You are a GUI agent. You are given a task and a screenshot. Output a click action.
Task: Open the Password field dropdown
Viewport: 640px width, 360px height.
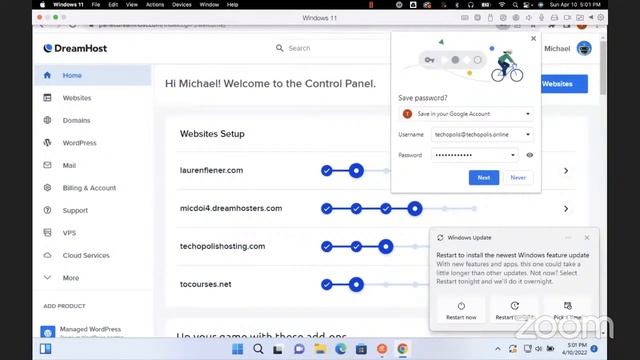(513, 155)
